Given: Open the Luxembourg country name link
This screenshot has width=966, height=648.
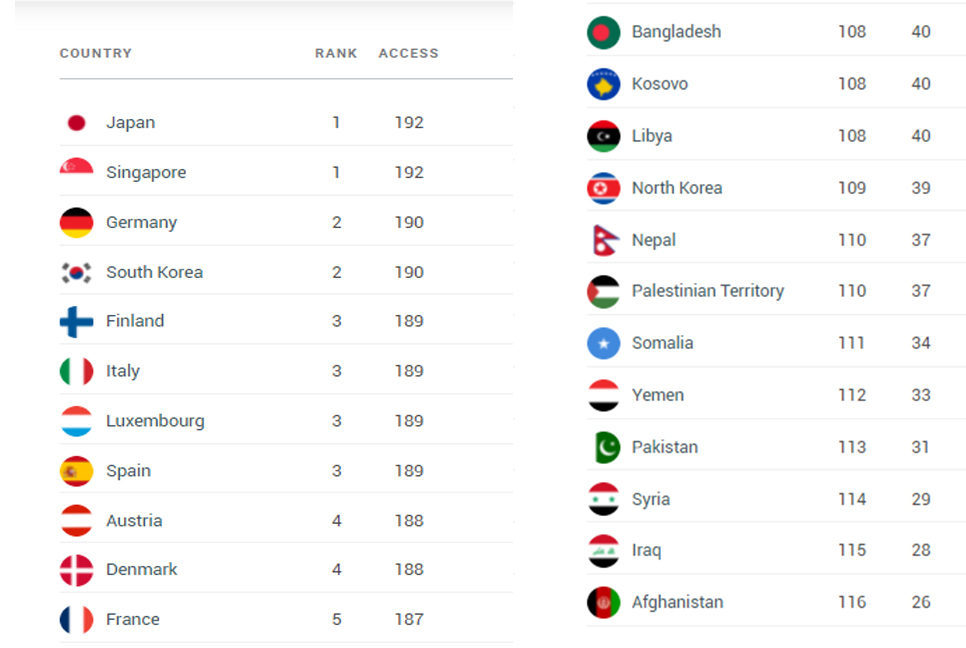Looking at the screenshot, I should click(155, 421).
